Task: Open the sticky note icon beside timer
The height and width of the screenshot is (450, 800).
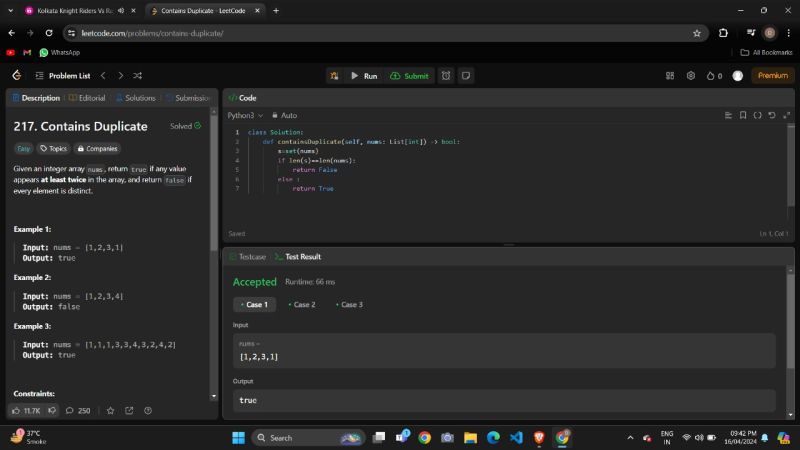Action: 465,75
